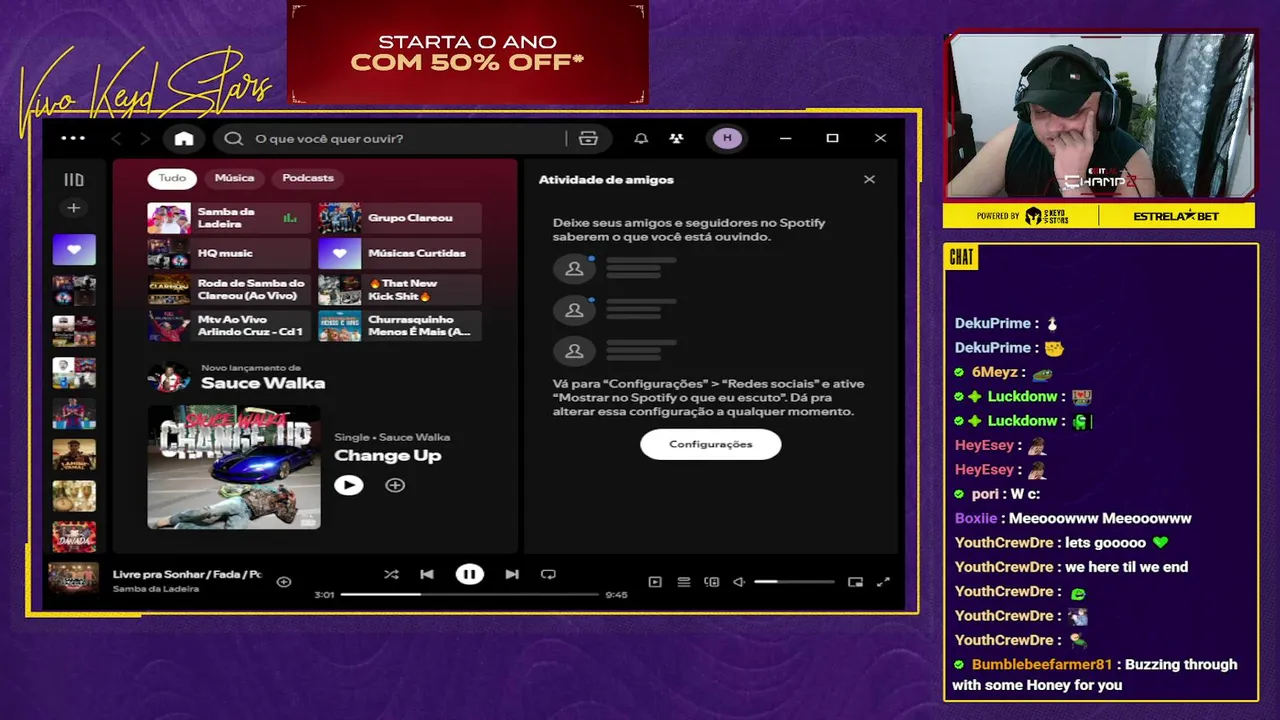Open the Spotify three-dot menu
The width and height of the screenshot is (1280, 720).
(x=73, y=138)
